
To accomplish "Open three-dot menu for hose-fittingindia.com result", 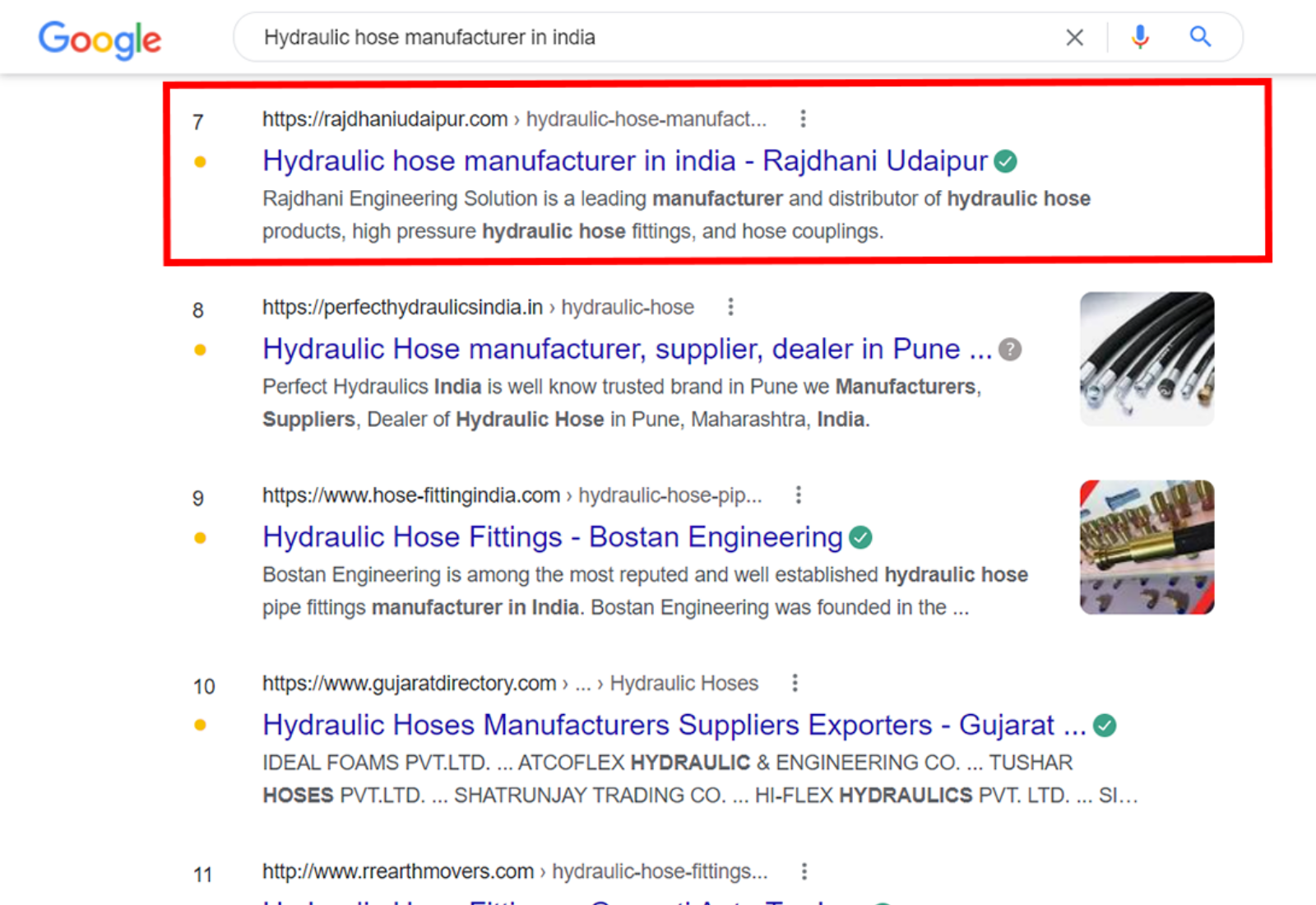I will coord(798,495).
